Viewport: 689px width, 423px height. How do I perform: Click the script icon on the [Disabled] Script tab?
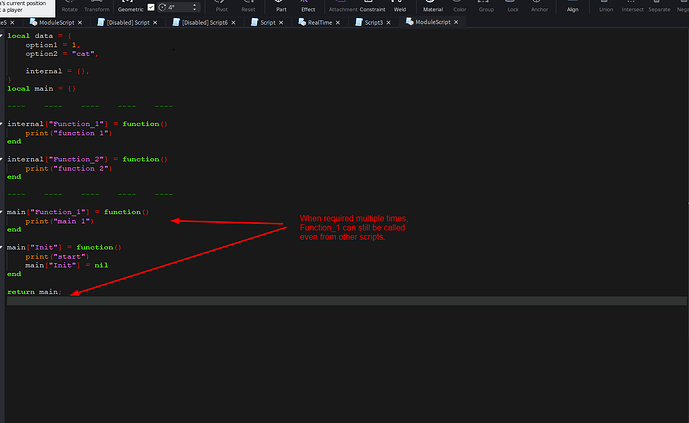(x=101, y=22)
